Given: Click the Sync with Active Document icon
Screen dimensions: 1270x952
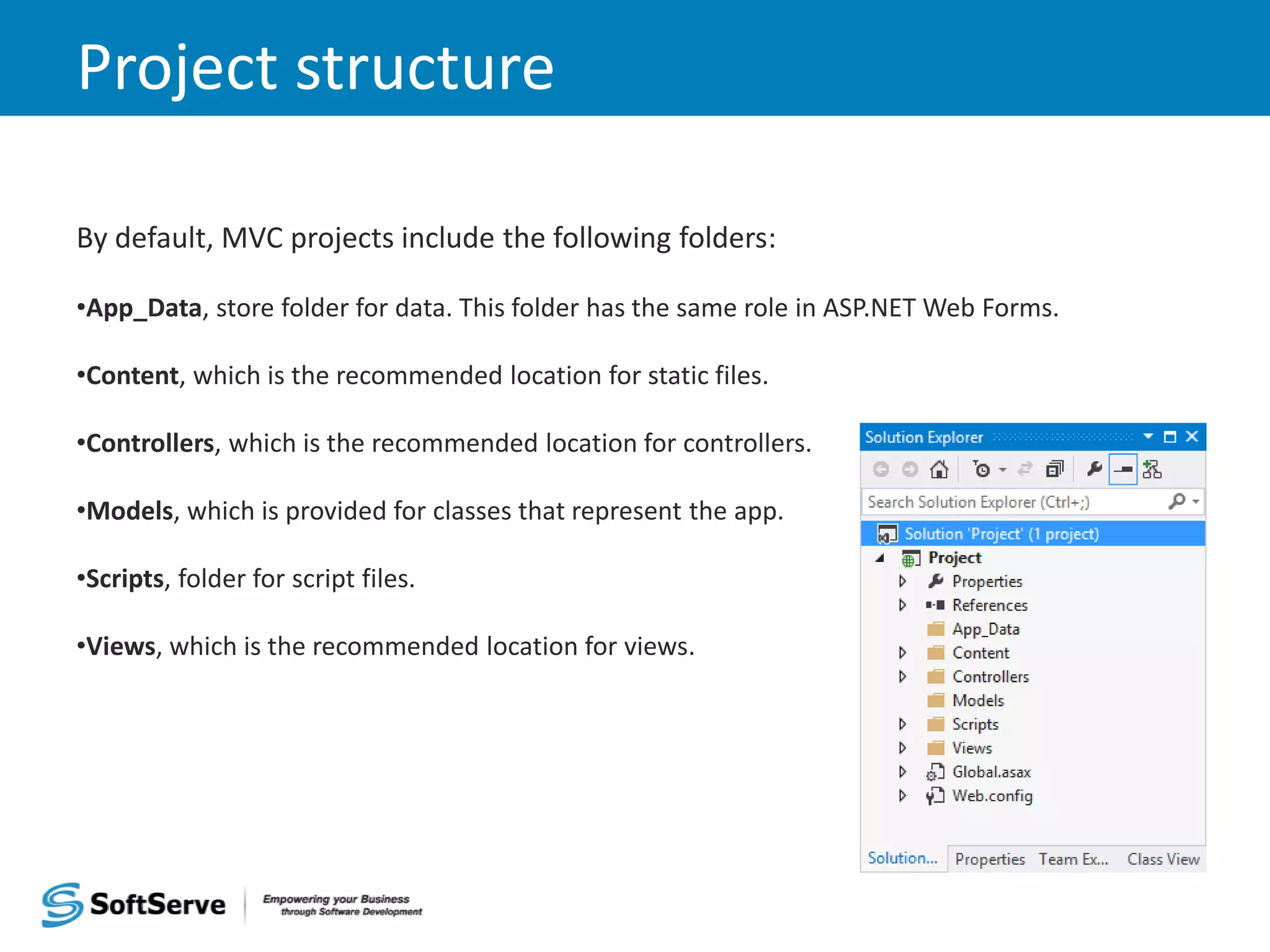Looking at the screenshot, I should (x=1025, y=470).
